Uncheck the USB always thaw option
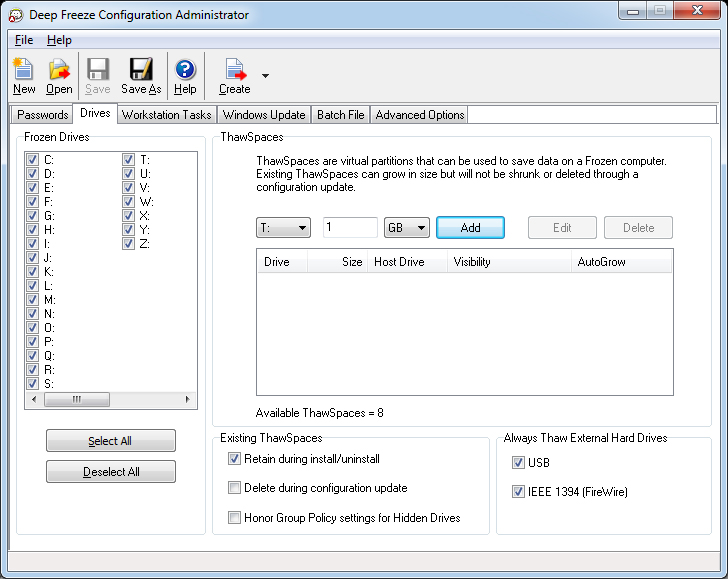This screenshot has height=579, width=728. pyautogui.click(x=518, y=462)
